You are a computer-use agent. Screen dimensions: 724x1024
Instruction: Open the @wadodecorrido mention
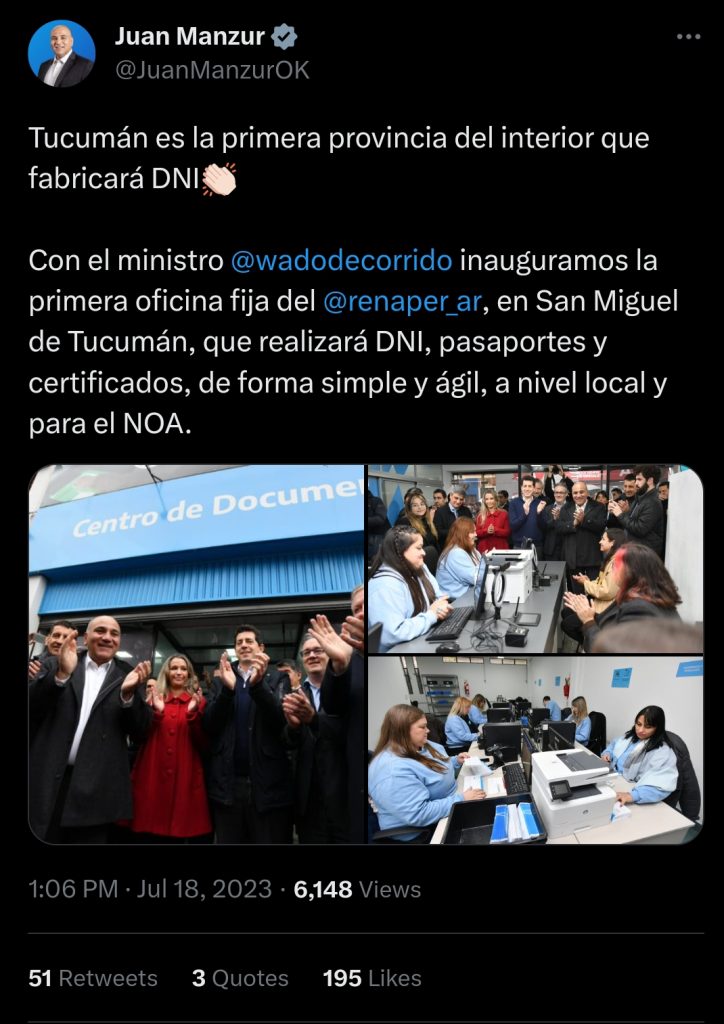pyautogui.click(x=341, y=260)
